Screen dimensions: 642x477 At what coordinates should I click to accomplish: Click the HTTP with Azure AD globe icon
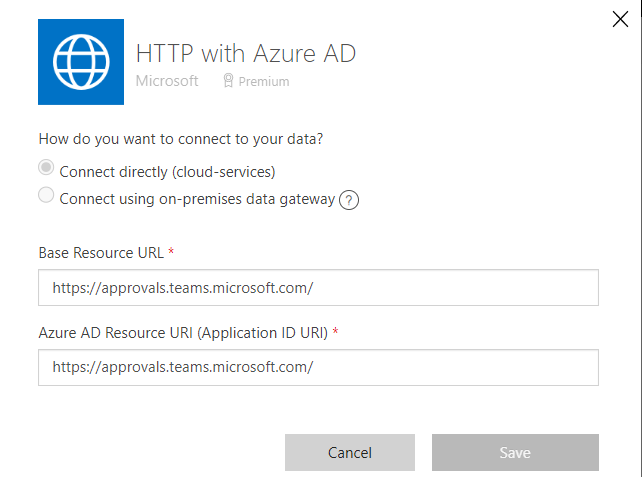point(81,62)
